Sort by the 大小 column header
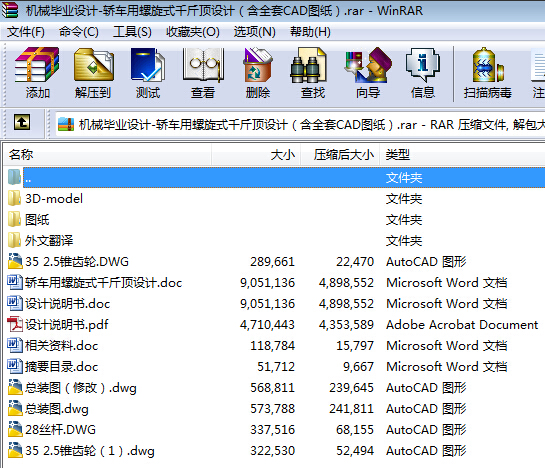 point(256,155)
